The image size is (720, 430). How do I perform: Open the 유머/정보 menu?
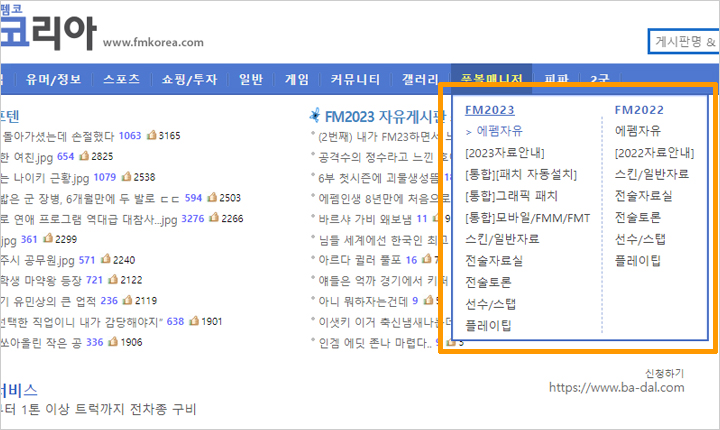pyautogui.click(x=53, y=79)
